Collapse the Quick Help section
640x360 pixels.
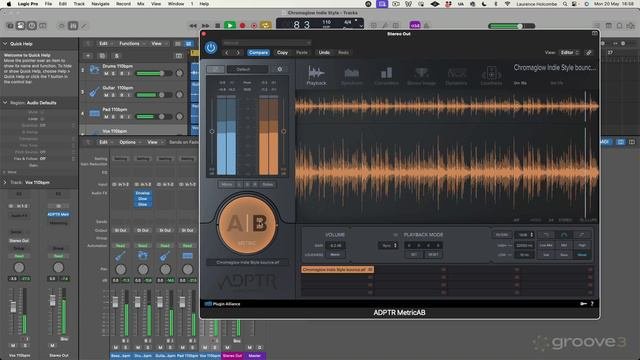[x=5, y=43]
